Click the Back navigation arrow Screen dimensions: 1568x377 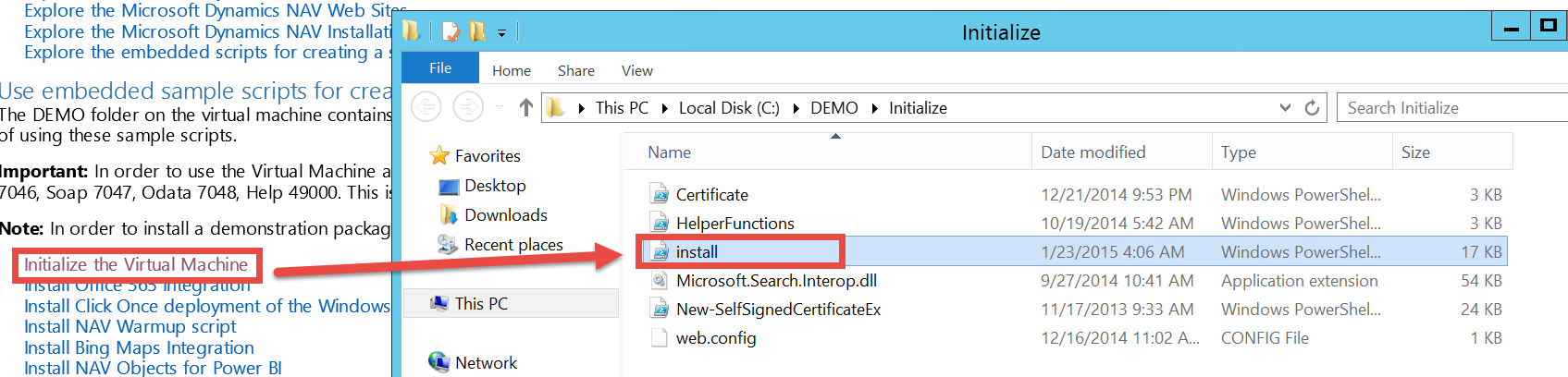tap(426, 108)
